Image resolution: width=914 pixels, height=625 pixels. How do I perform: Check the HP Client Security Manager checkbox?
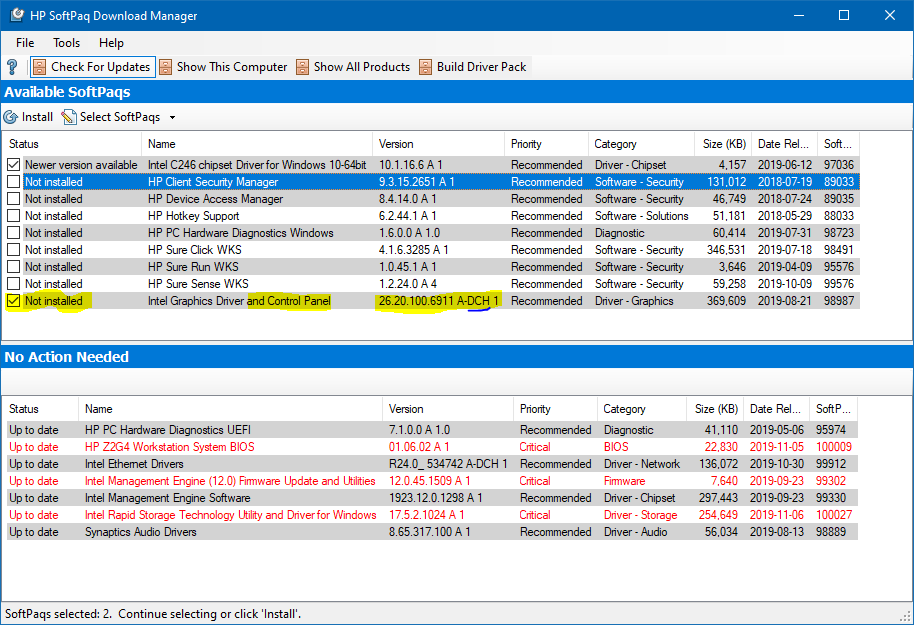pos(14,181)
